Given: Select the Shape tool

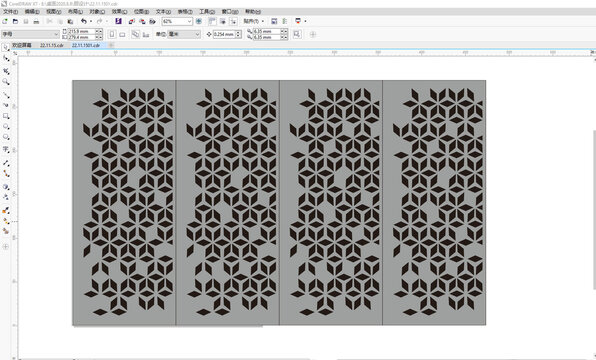Looking at the screenshot, I should [6, 58].
